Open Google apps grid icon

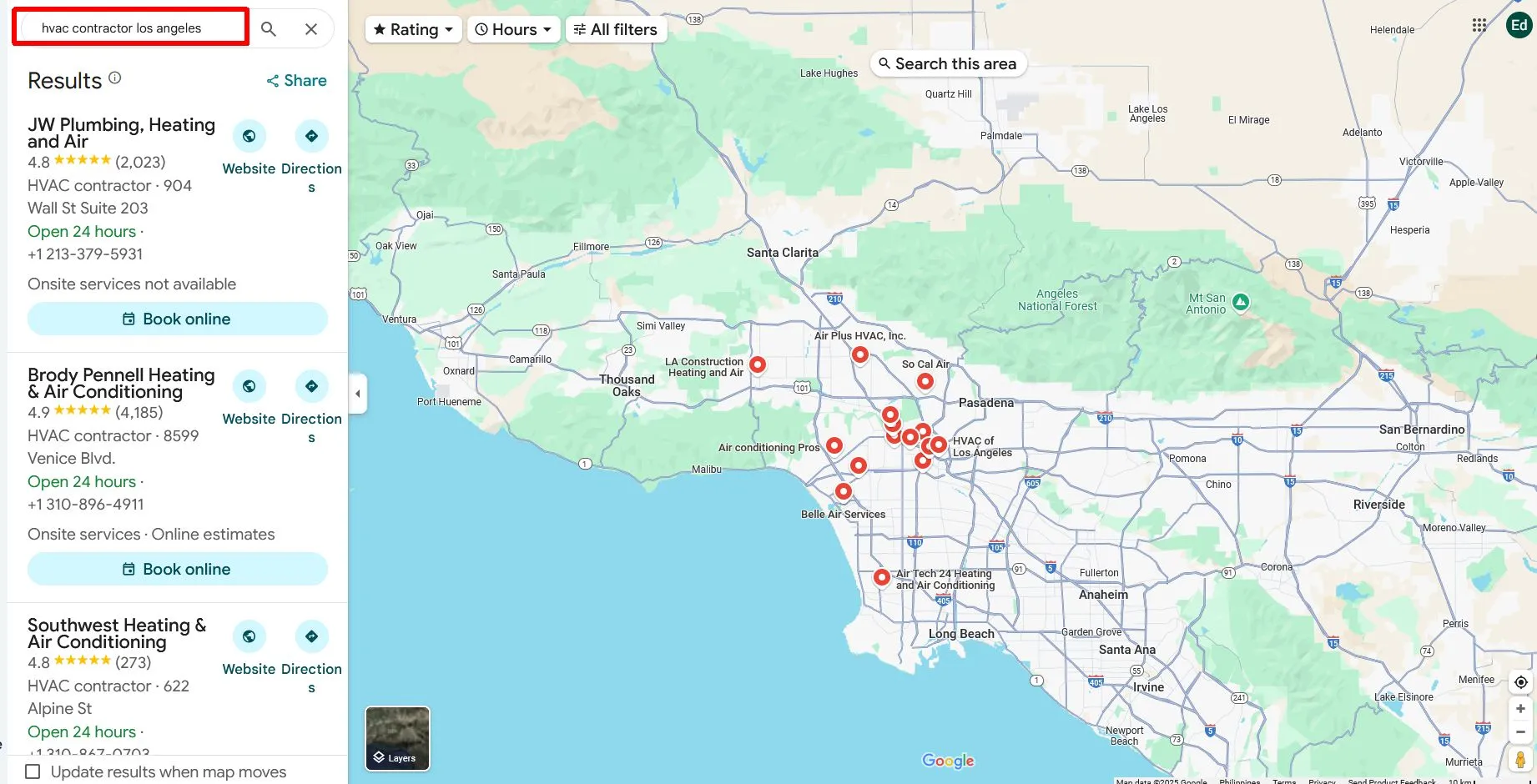point(1479,25)
